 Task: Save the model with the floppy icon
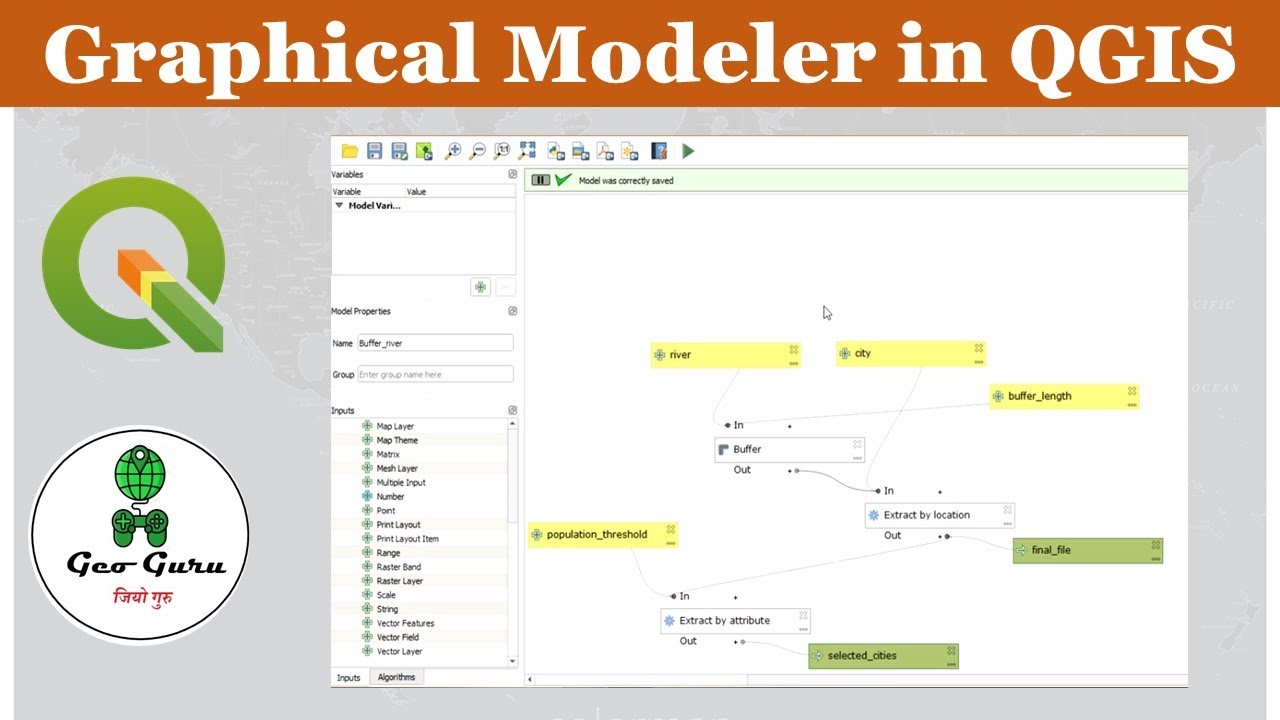[x=375, y=151]
